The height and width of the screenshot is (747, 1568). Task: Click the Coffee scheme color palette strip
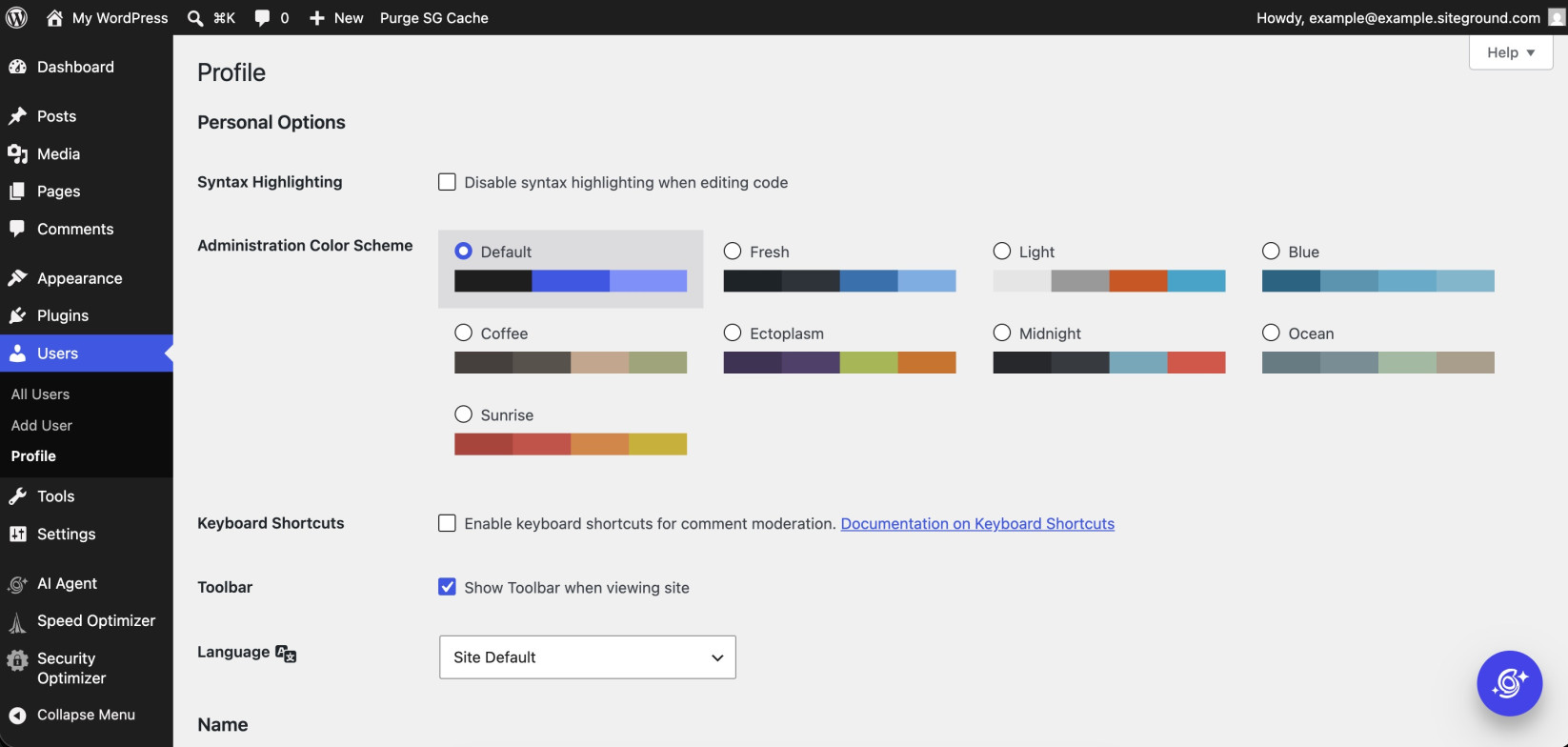571,362
